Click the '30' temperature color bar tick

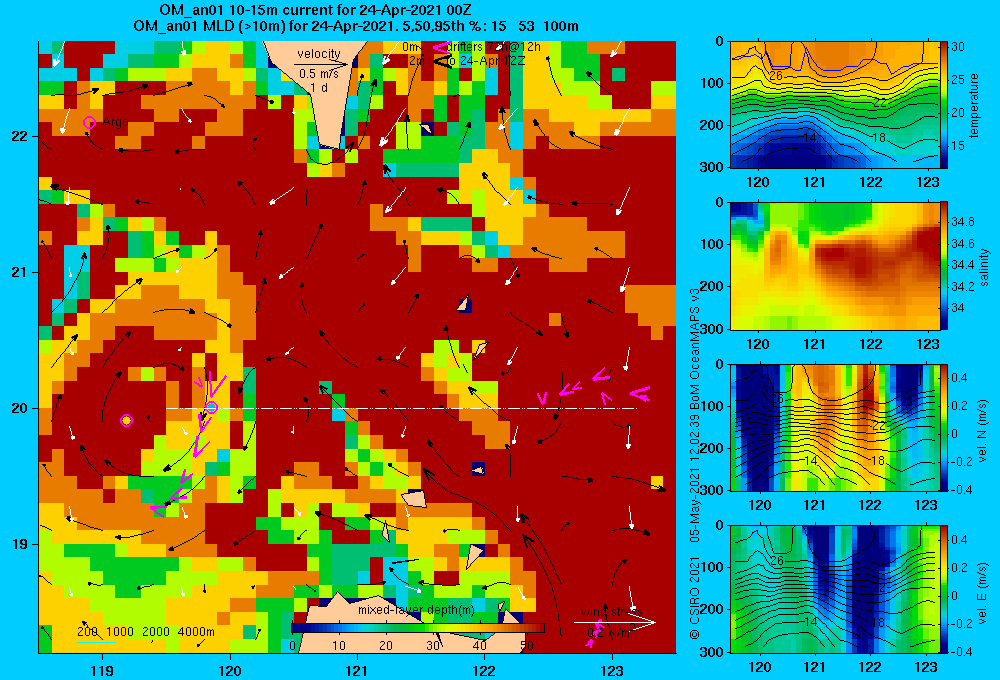point(958,47)
